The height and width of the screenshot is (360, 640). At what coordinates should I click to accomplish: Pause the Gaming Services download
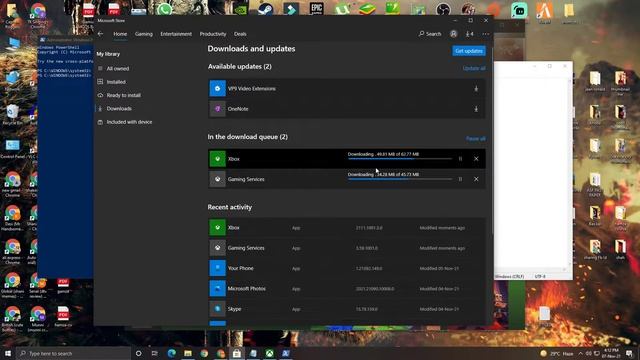click(x=460, y=179)
